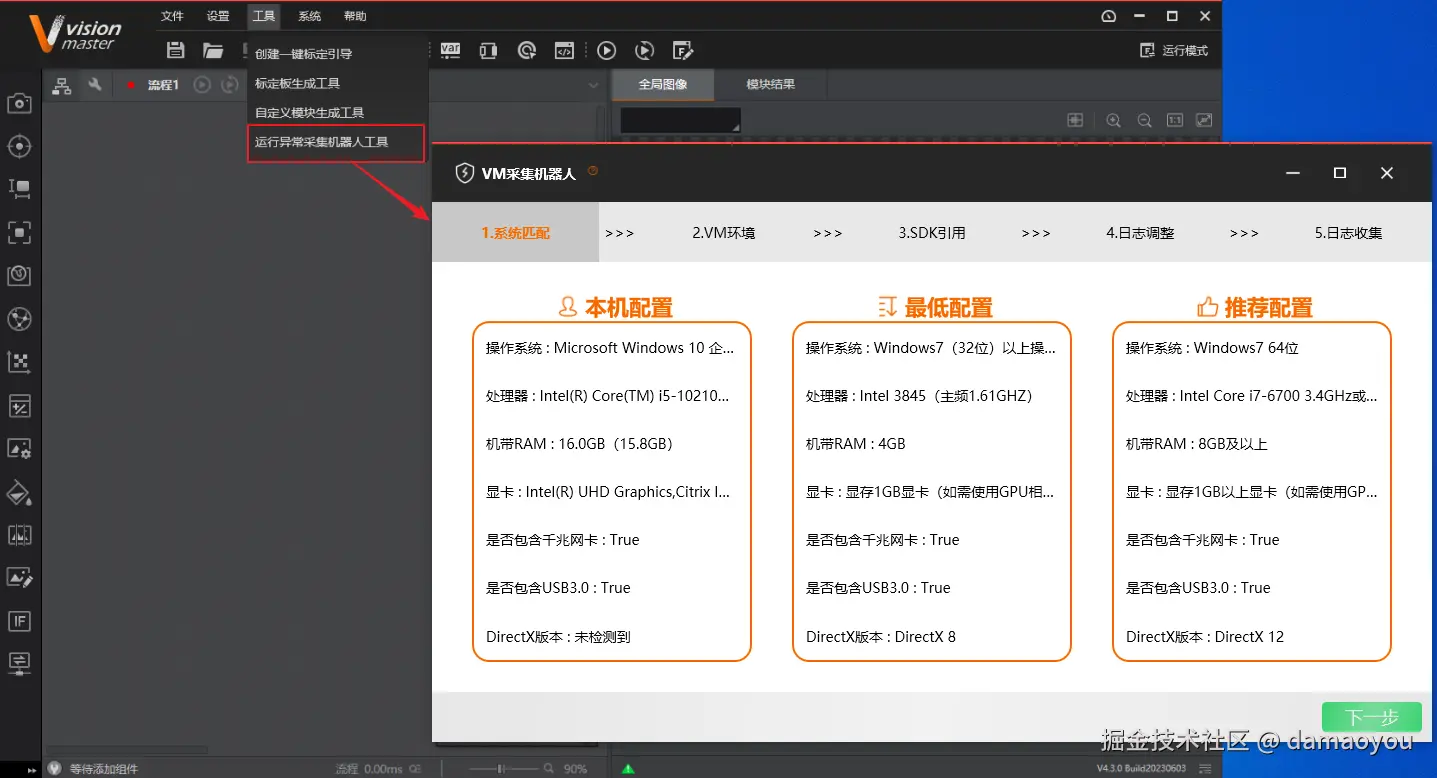This screenshot has height=778, width=1437.
Task: Open the 文件 menu
Action: [x=173, y=16]
